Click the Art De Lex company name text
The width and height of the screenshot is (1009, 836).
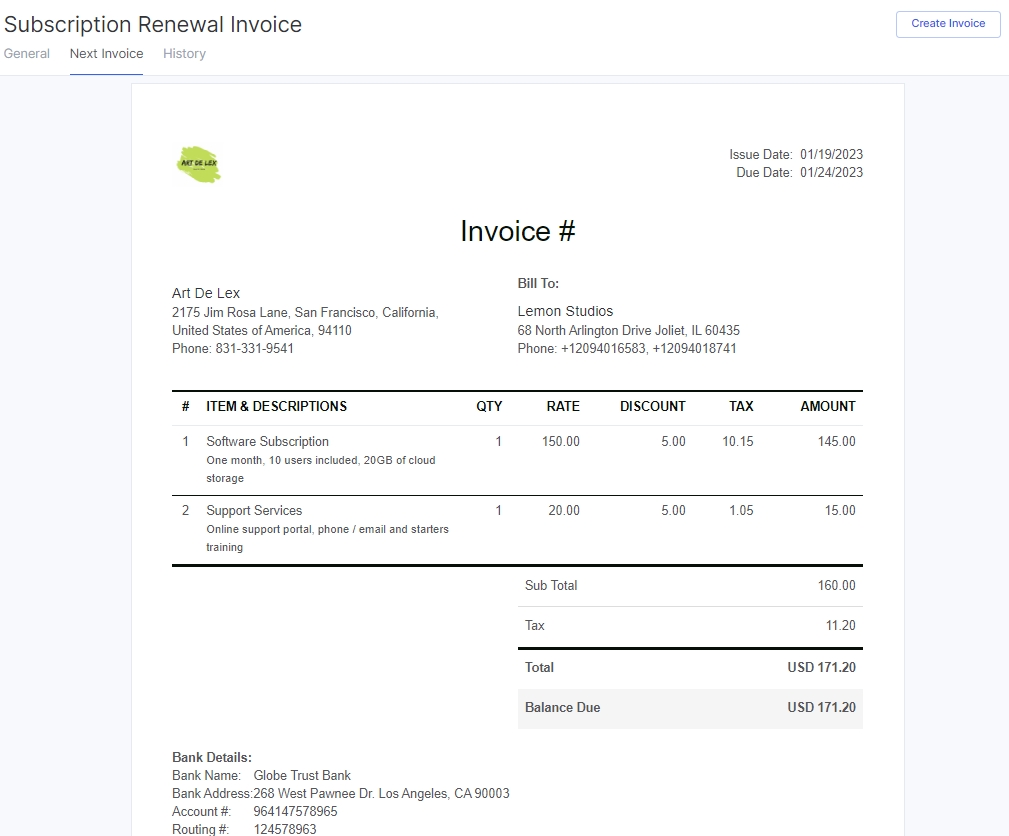(x=206, y=293)
